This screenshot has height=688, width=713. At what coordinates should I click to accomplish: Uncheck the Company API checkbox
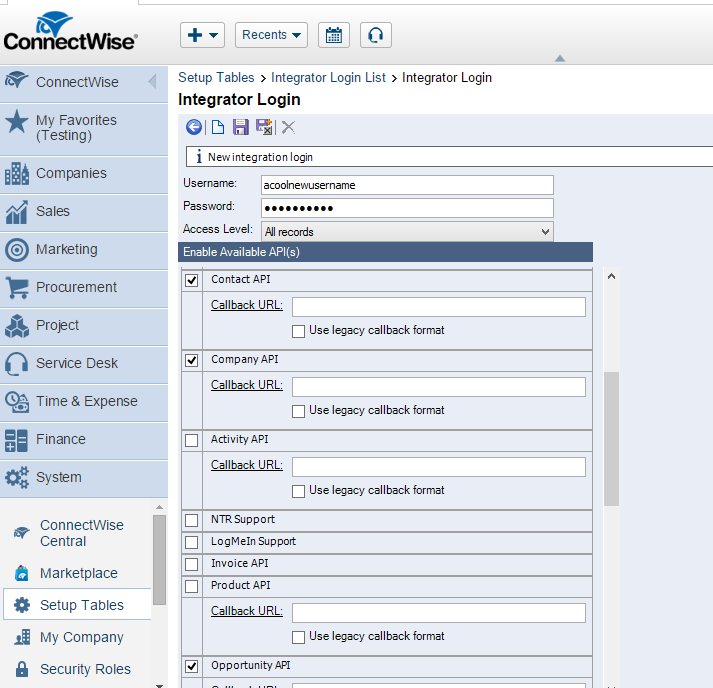point(191,360)
